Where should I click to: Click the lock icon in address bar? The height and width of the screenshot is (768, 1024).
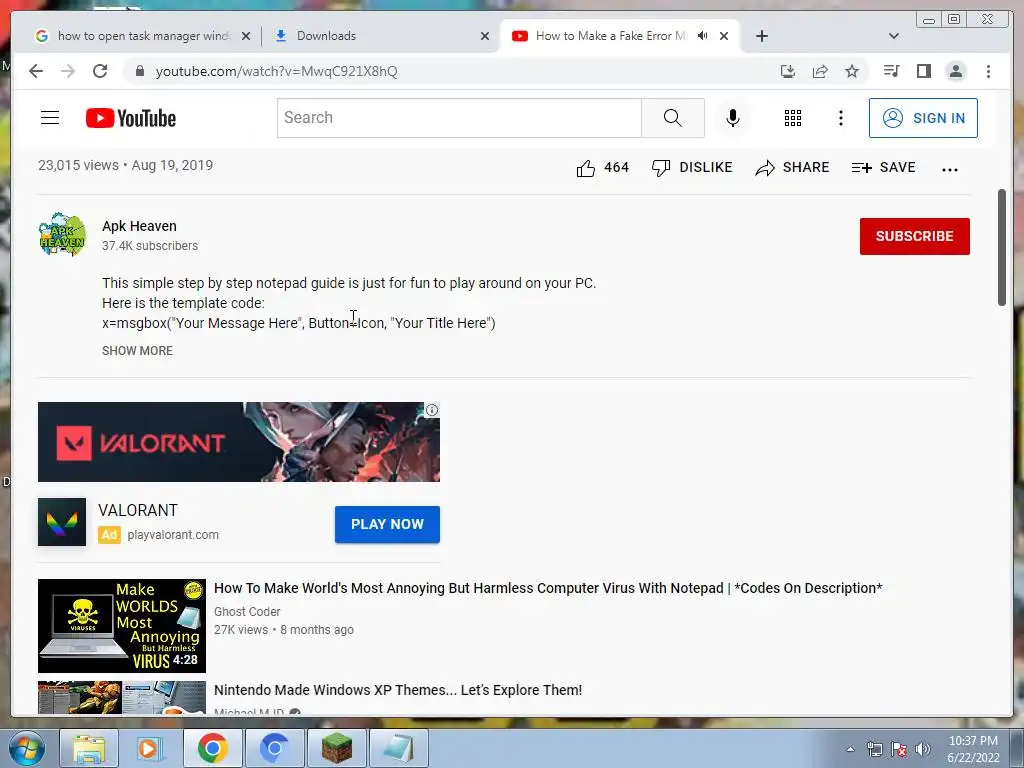tap(139, 71)
